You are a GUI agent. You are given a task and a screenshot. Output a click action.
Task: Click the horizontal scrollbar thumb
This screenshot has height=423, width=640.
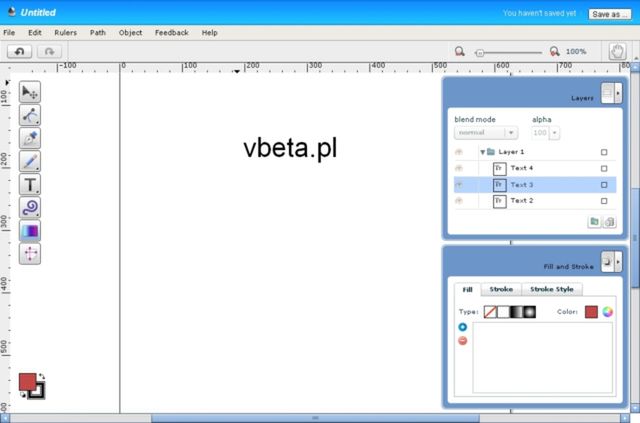click(315, 418)
